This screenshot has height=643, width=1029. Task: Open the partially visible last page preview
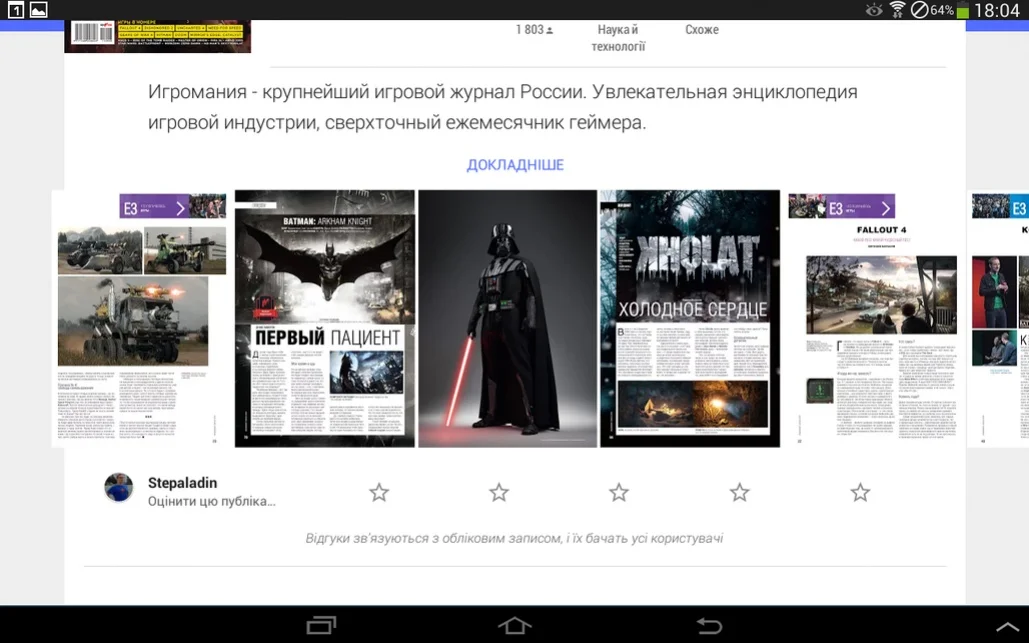(x=998, y=319)
